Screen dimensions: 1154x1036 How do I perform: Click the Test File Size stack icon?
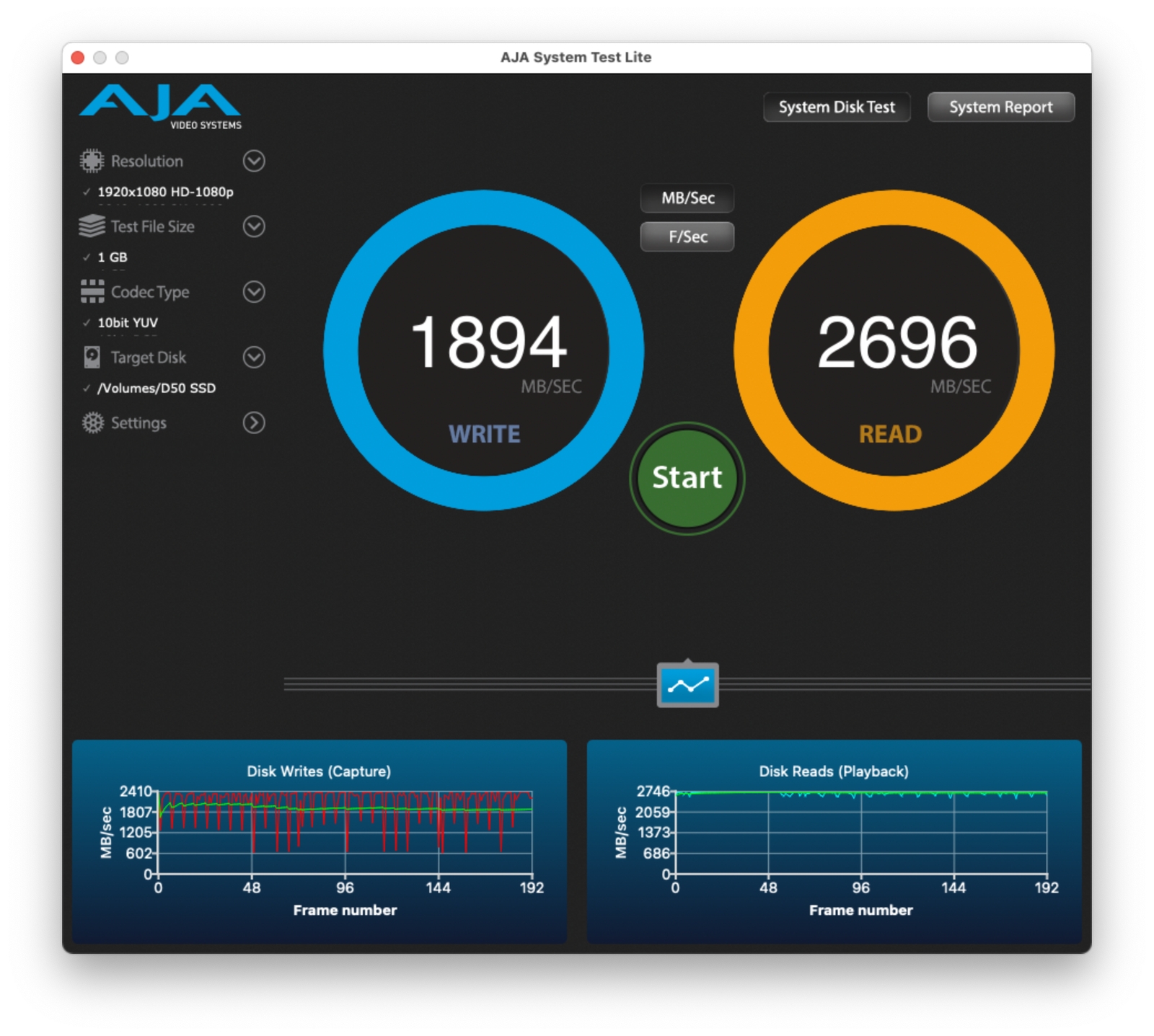pyautogui.click(x=92, y=226)
